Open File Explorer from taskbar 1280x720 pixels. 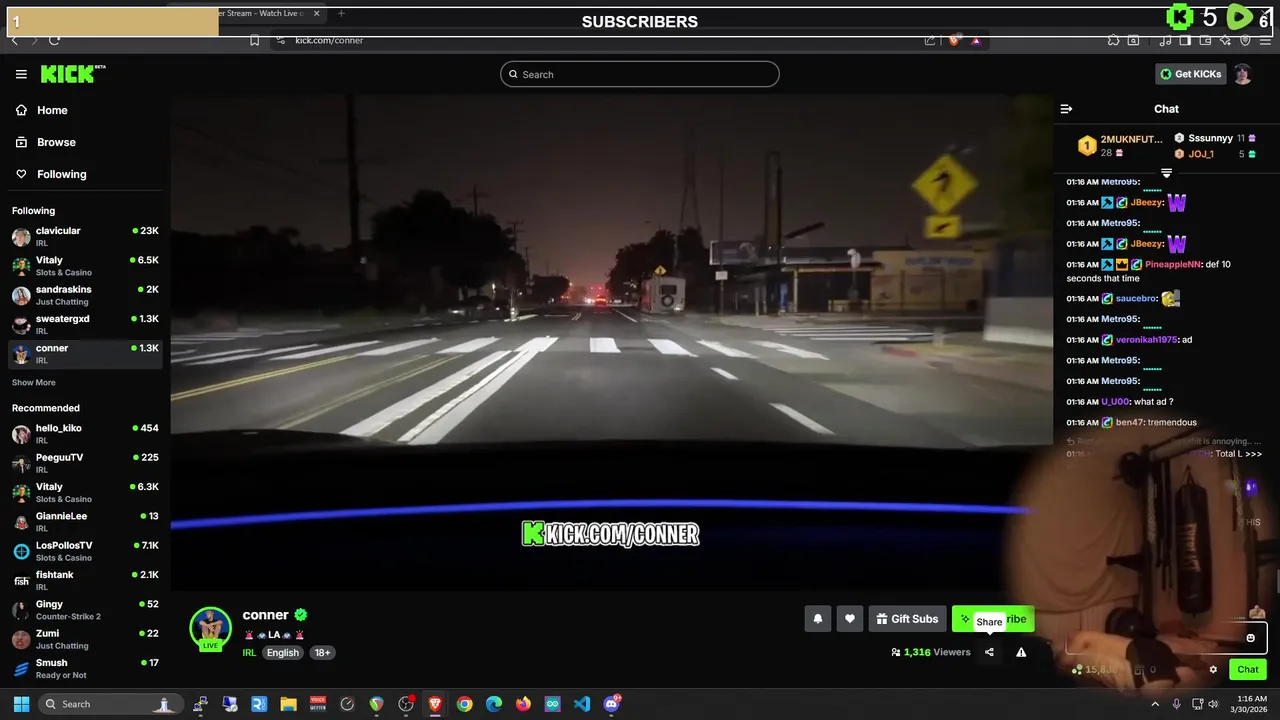click(288, 704)
